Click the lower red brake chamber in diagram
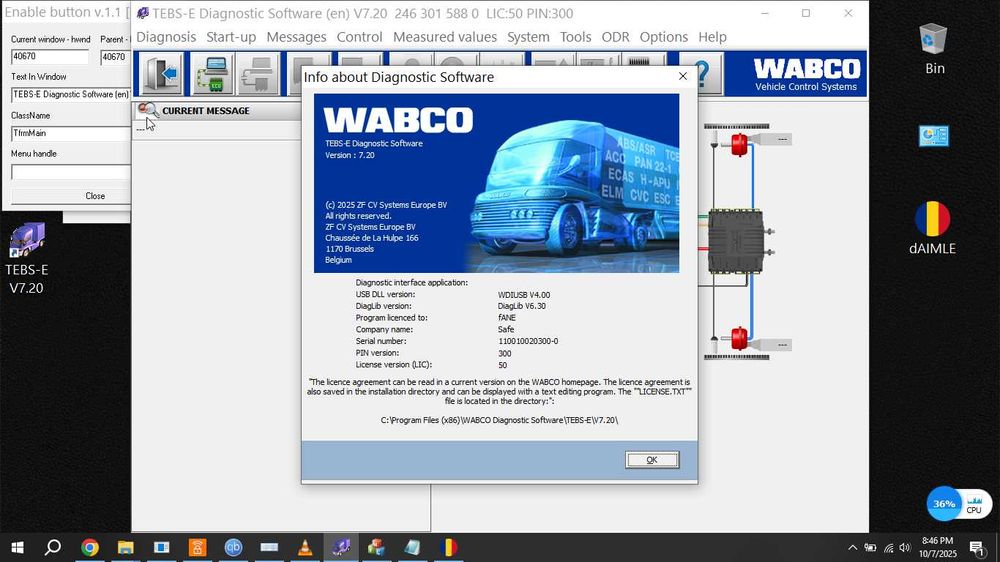 tap(739, 338)
